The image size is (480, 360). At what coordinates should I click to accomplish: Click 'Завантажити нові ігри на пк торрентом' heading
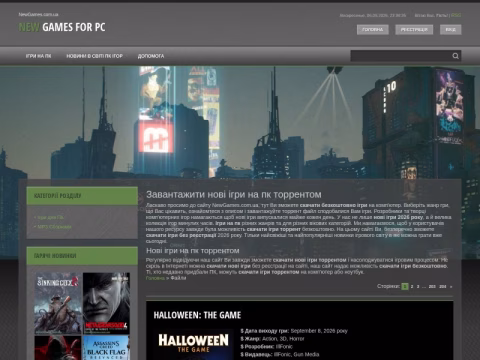pos(234,194)
